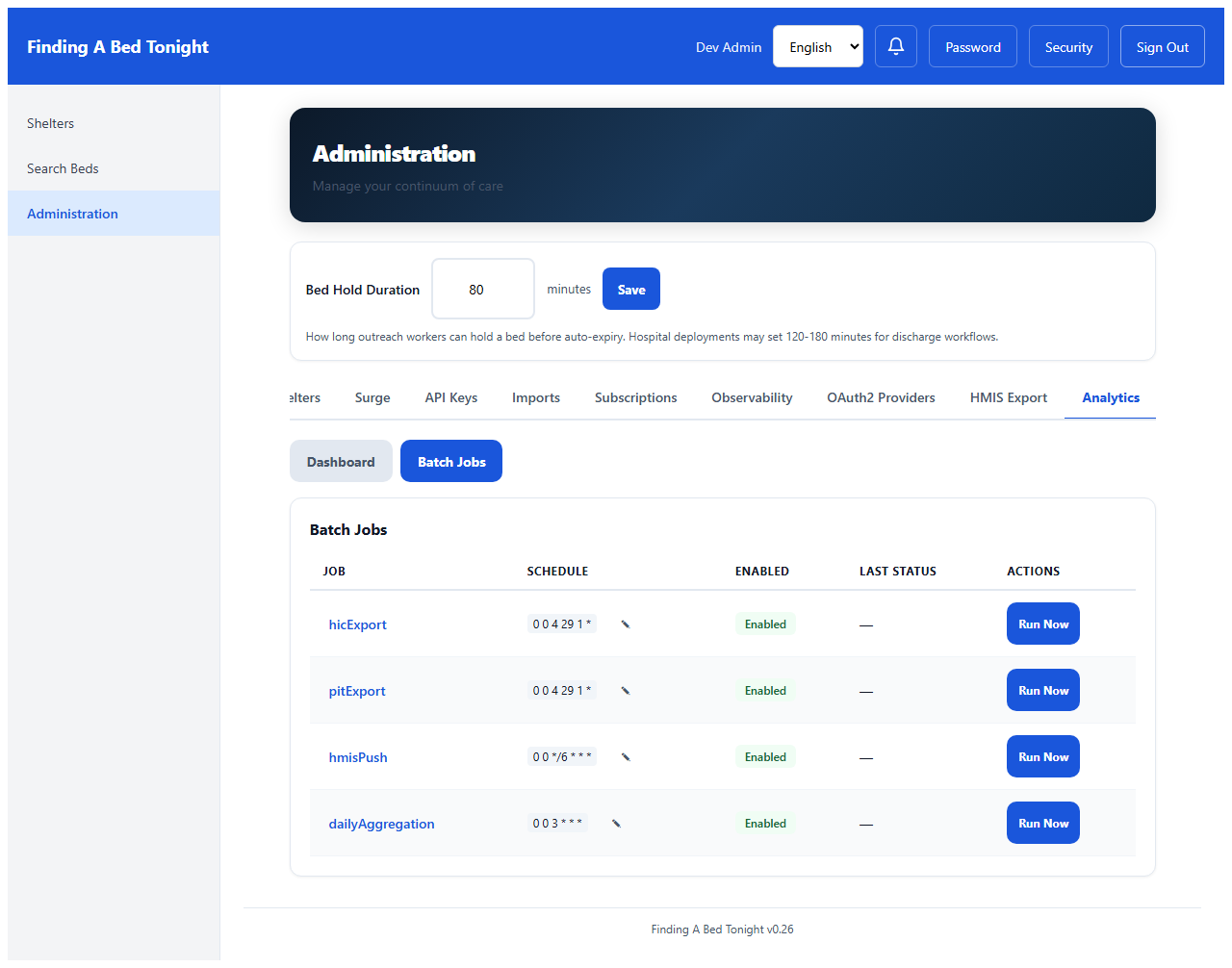Viewport: 1232px width, 968px height.
Task: Click inside the Bed Hold Duration field
Action: 482,289
